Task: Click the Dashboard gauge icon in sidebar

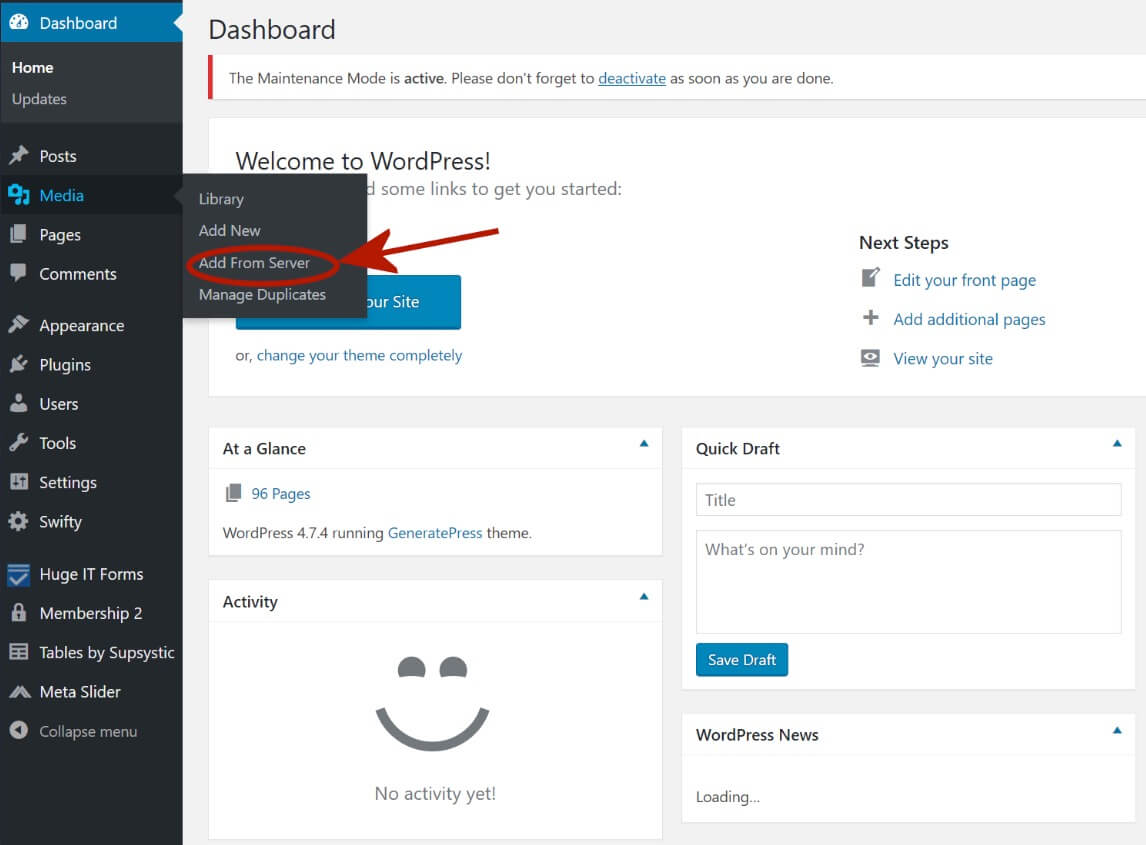Action: tap(19, 23)
